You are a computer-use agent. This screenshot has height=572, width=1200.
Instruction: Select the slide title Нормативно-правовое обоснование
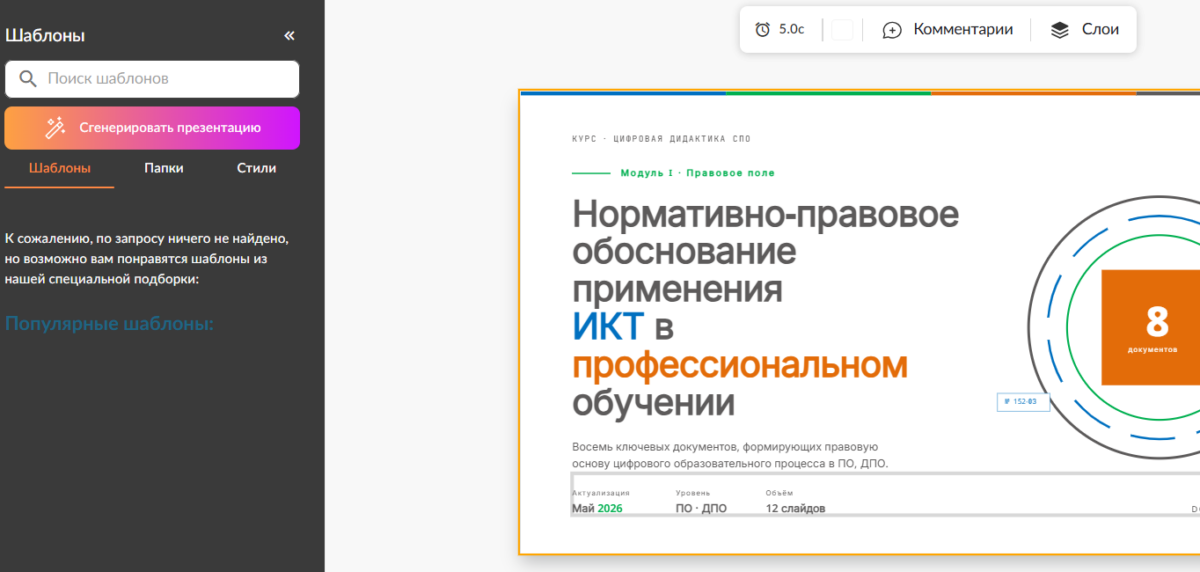coord(765,233)
